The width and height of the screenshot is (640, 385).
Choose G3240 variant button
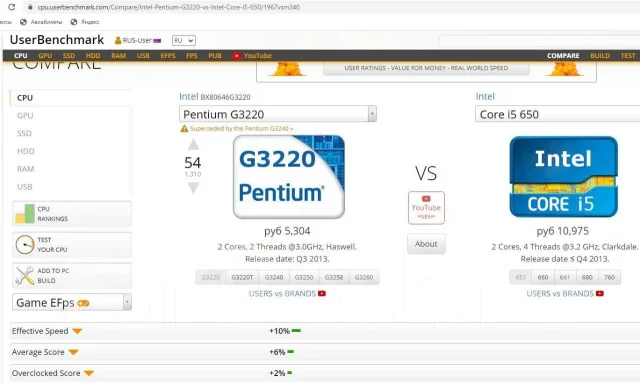[x=274, y=277]
